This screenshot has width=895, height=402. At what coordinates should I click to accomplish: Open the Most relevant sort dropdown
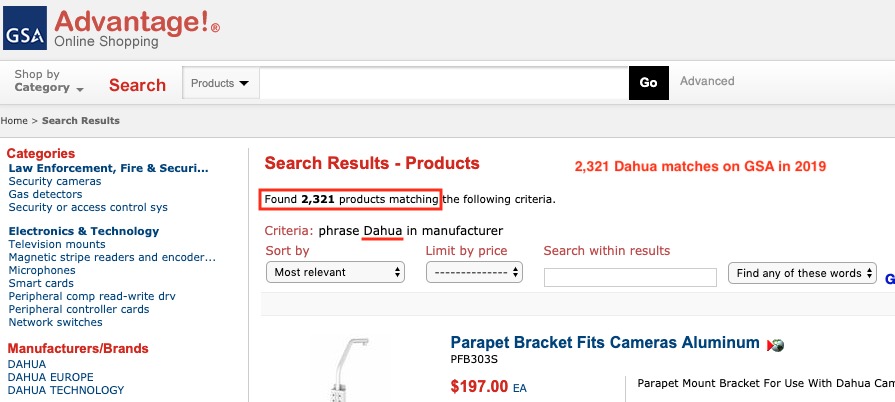335,272
